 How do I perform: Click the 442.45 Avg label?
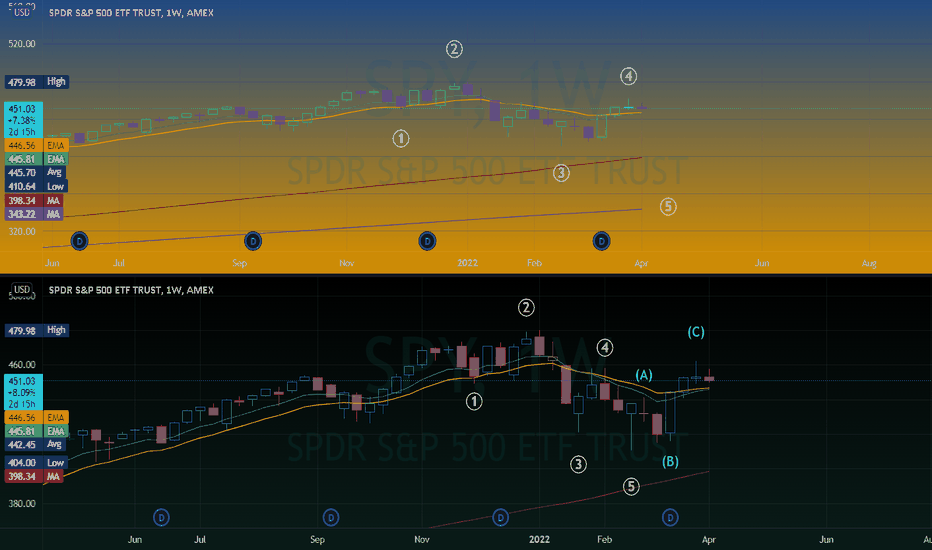(x=36, y=445)
